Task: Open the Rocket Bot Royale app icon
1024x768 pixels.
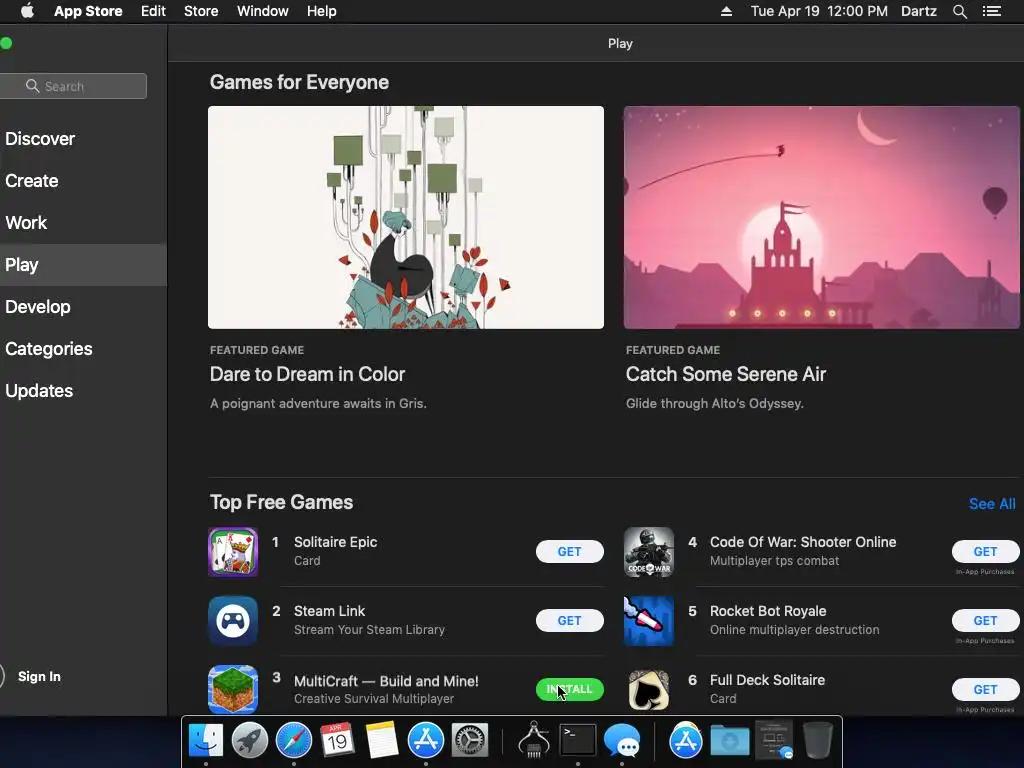Action: pos(648,620)
